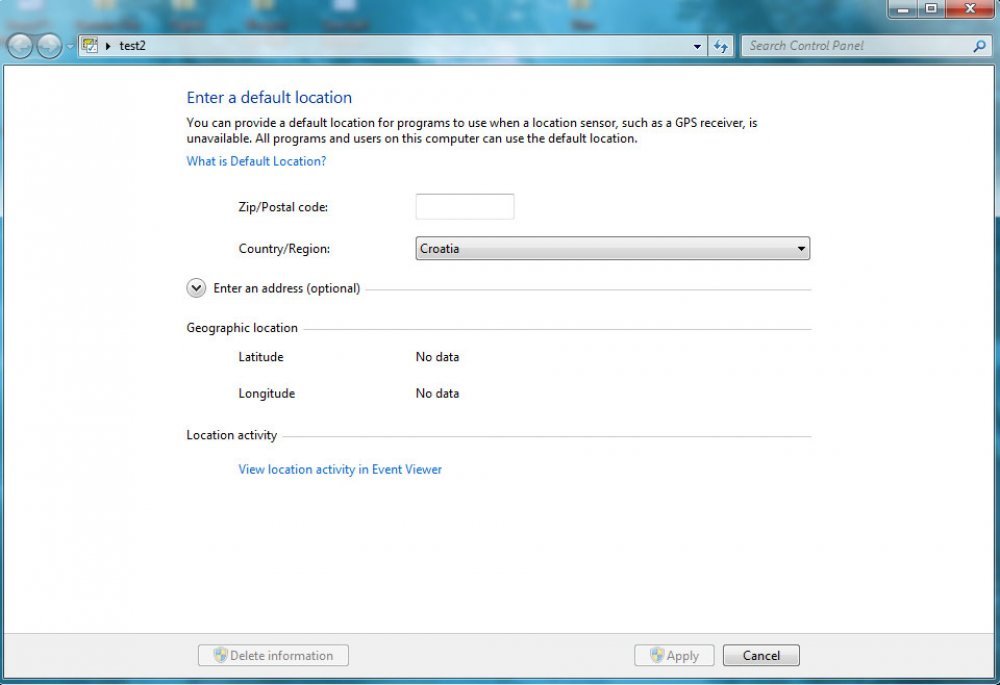Viewport: 1000px width, 685px height.
Task: Click the Location activity section label
Action: click(x=232, y=435)
